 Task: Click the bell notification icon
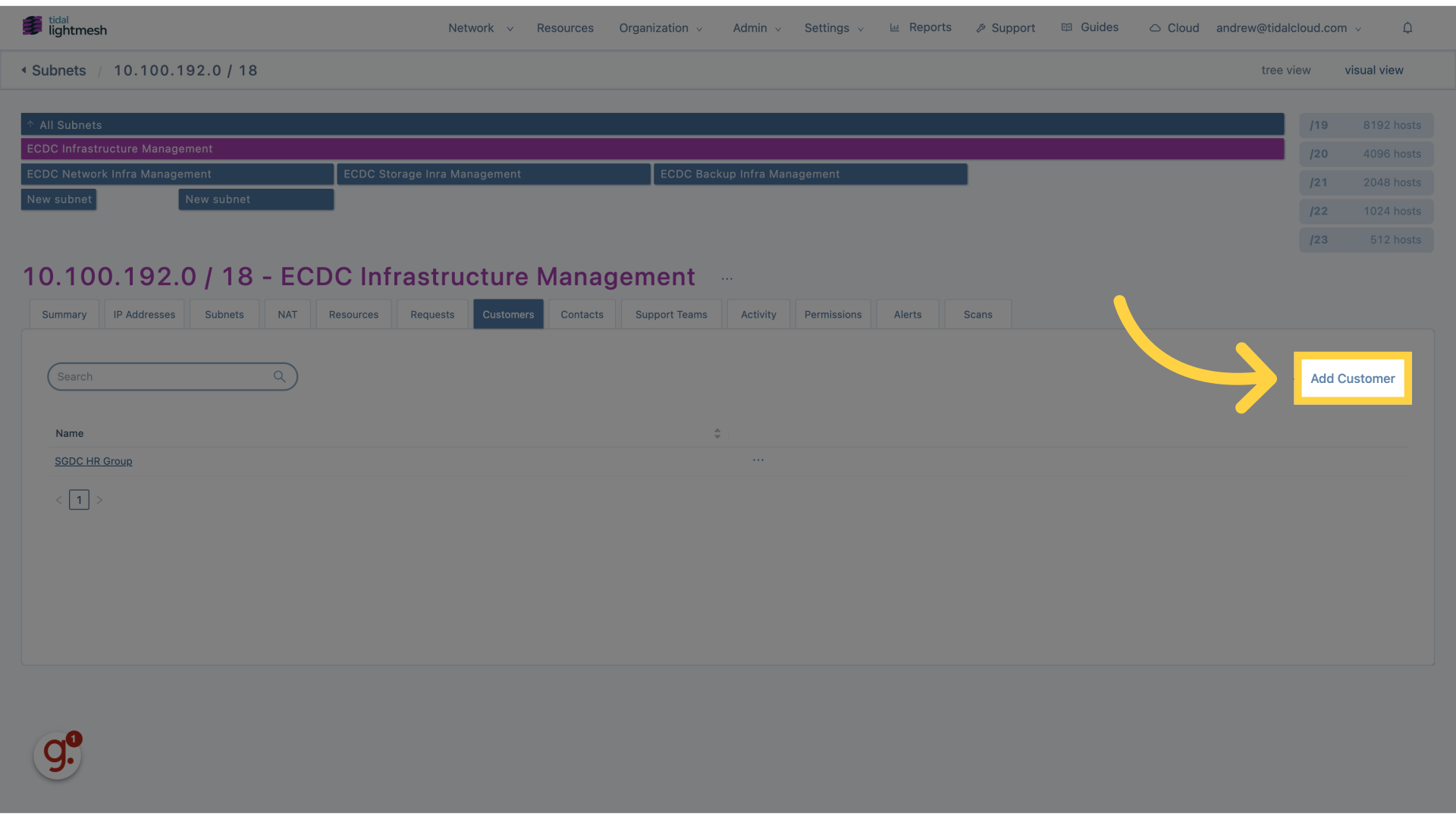[x=1407, y=27]
